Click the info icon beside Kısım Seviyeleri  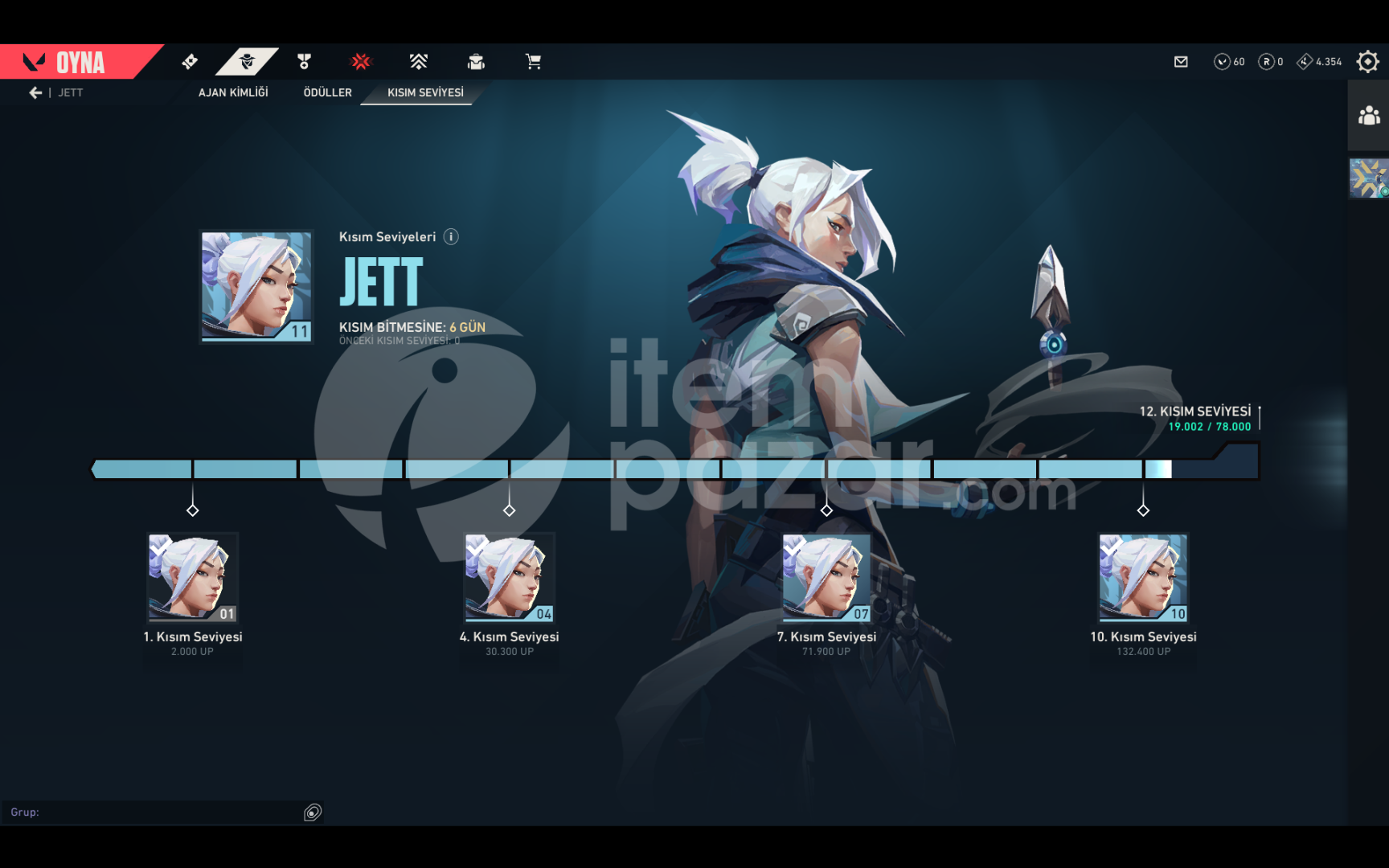[x=451, y=236]
